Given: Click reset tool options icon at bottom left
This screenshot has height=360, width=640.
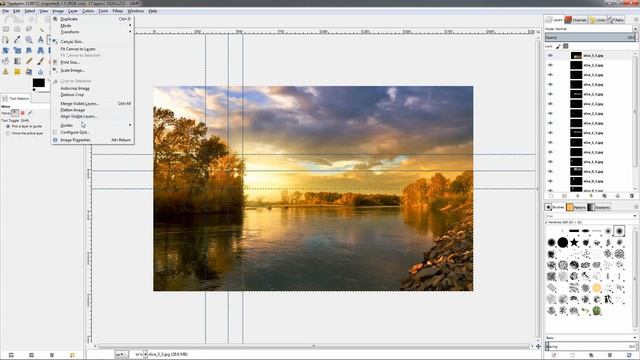Looking at the screenshot, I should coord(72,355).
